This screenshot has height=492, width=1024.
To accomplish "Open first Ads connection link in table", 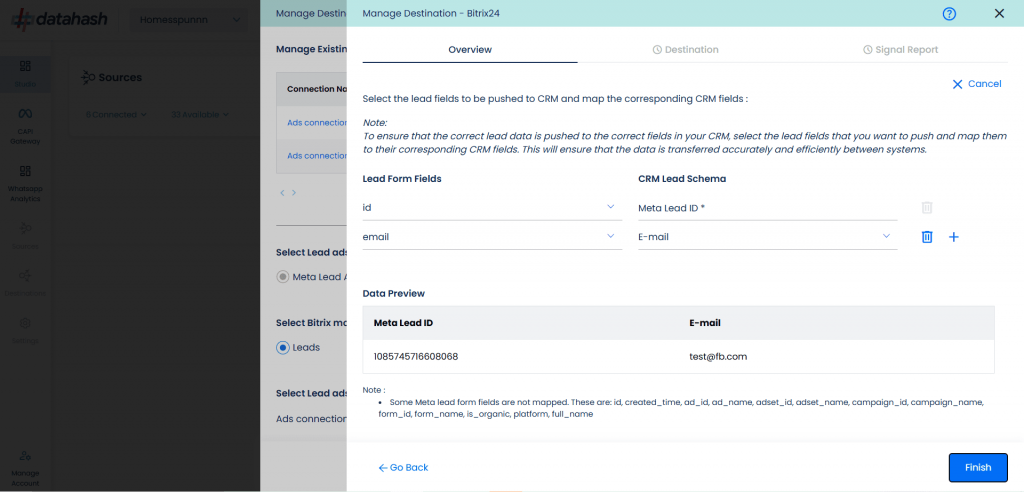I will click(x=317, y=122).
